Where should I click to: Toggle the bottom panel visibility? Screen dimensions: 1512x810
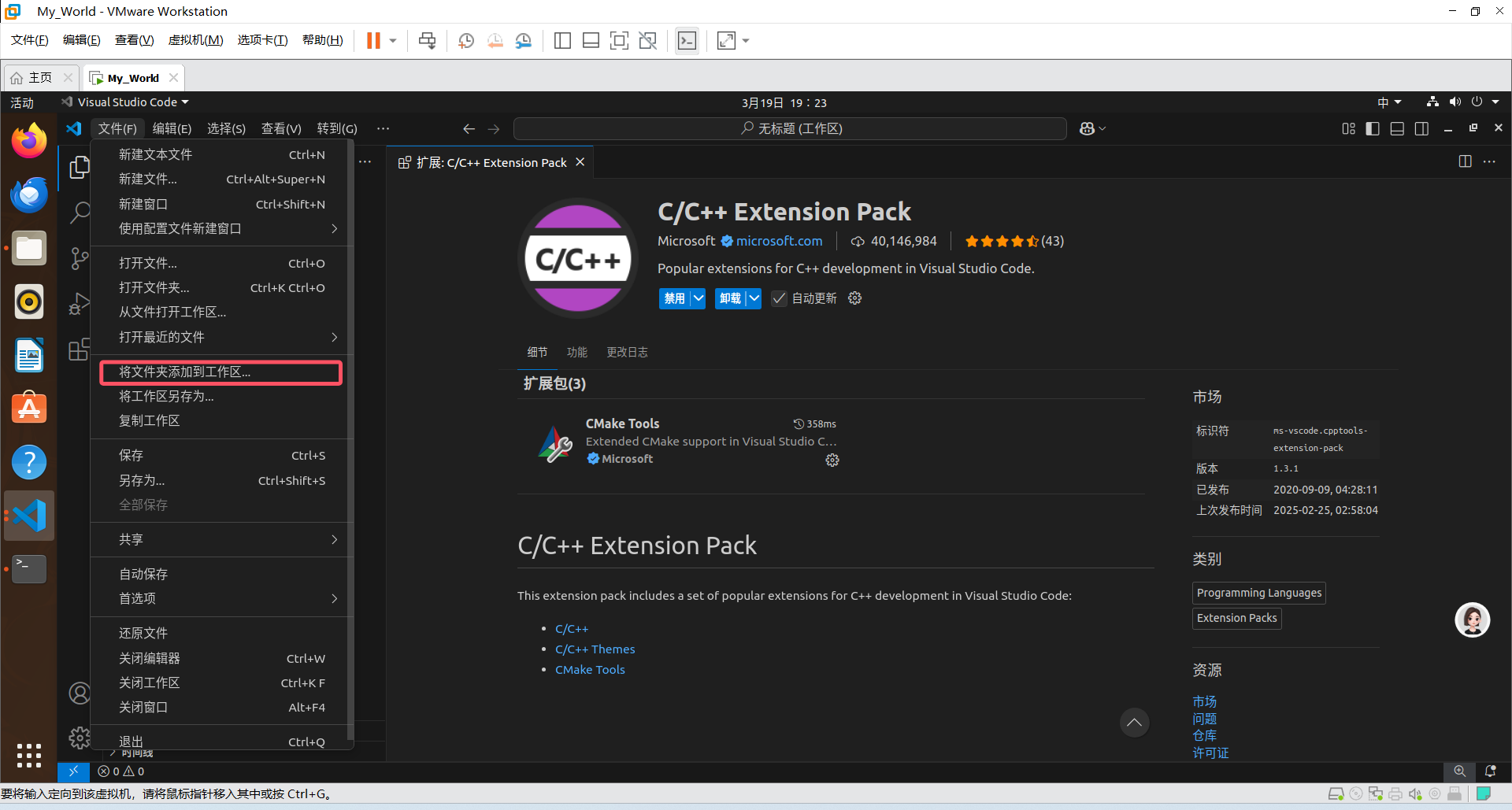tap(1397, 128)
